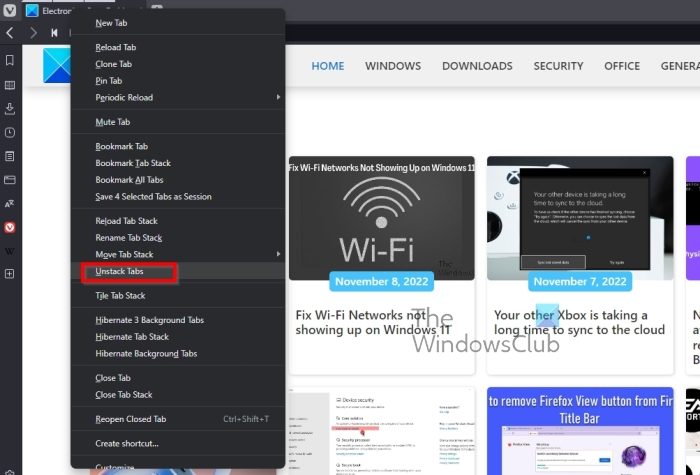This screenshot has width=700, height=475.
Task: Open the red Vivaldi web panel
Action: [x=9, y=228]
